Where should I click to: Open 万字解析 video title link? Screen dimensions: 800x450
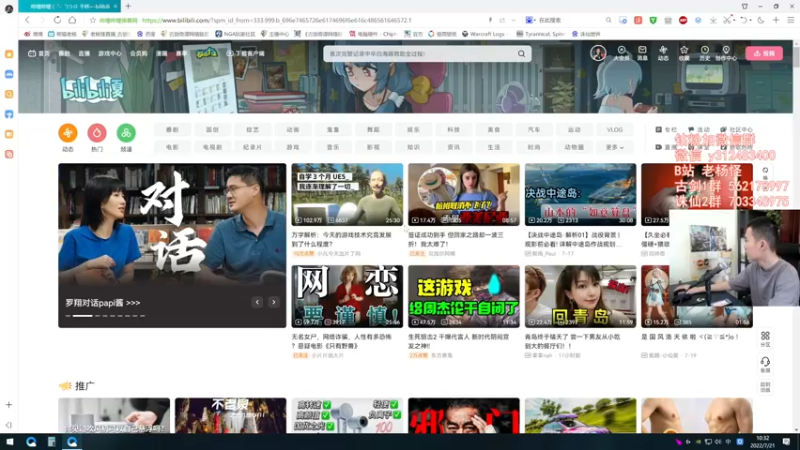point(341,239)
